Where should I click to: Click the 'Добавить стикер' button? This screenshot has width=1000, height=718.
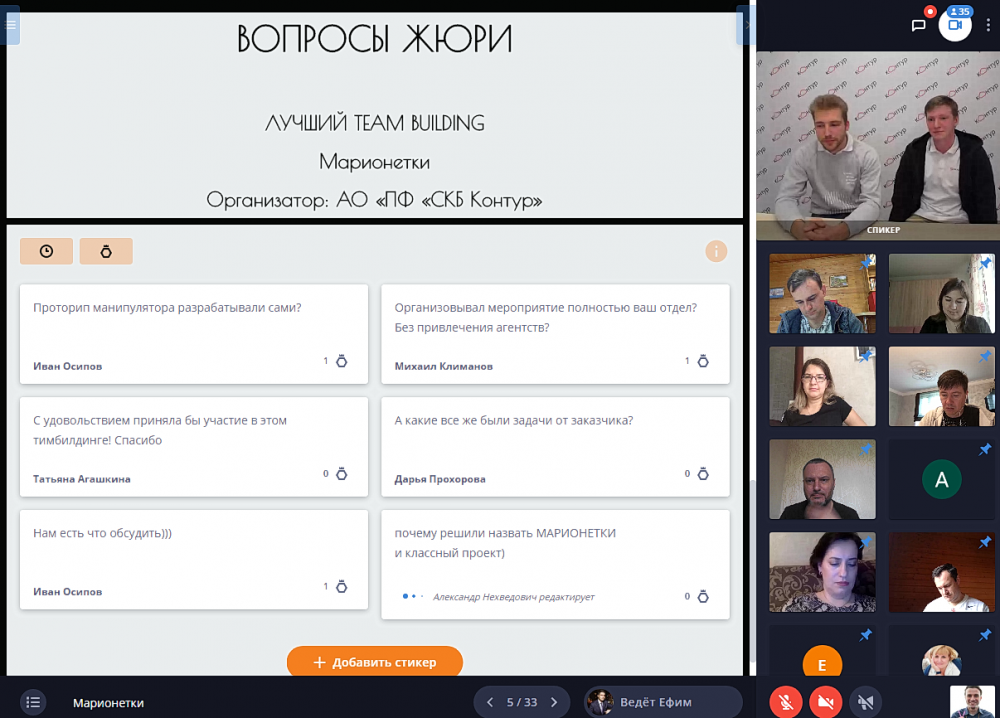[375, 662]
